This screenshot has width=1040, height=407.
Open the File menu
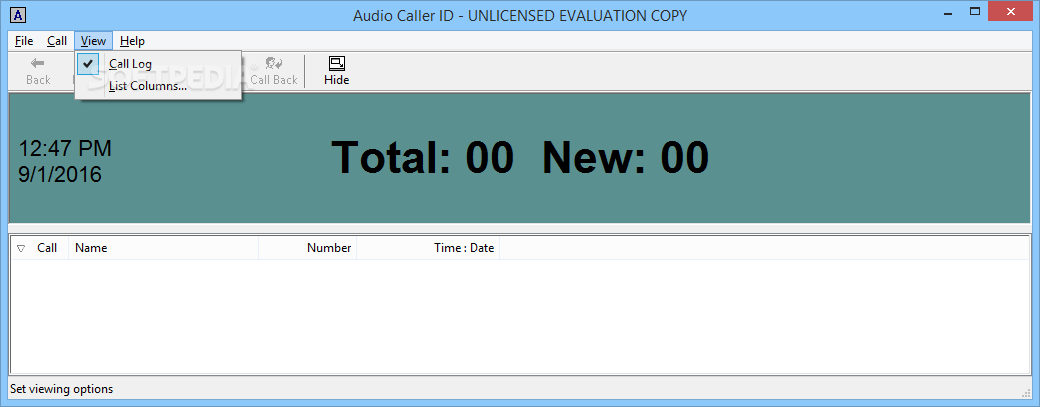coord(24,41)
